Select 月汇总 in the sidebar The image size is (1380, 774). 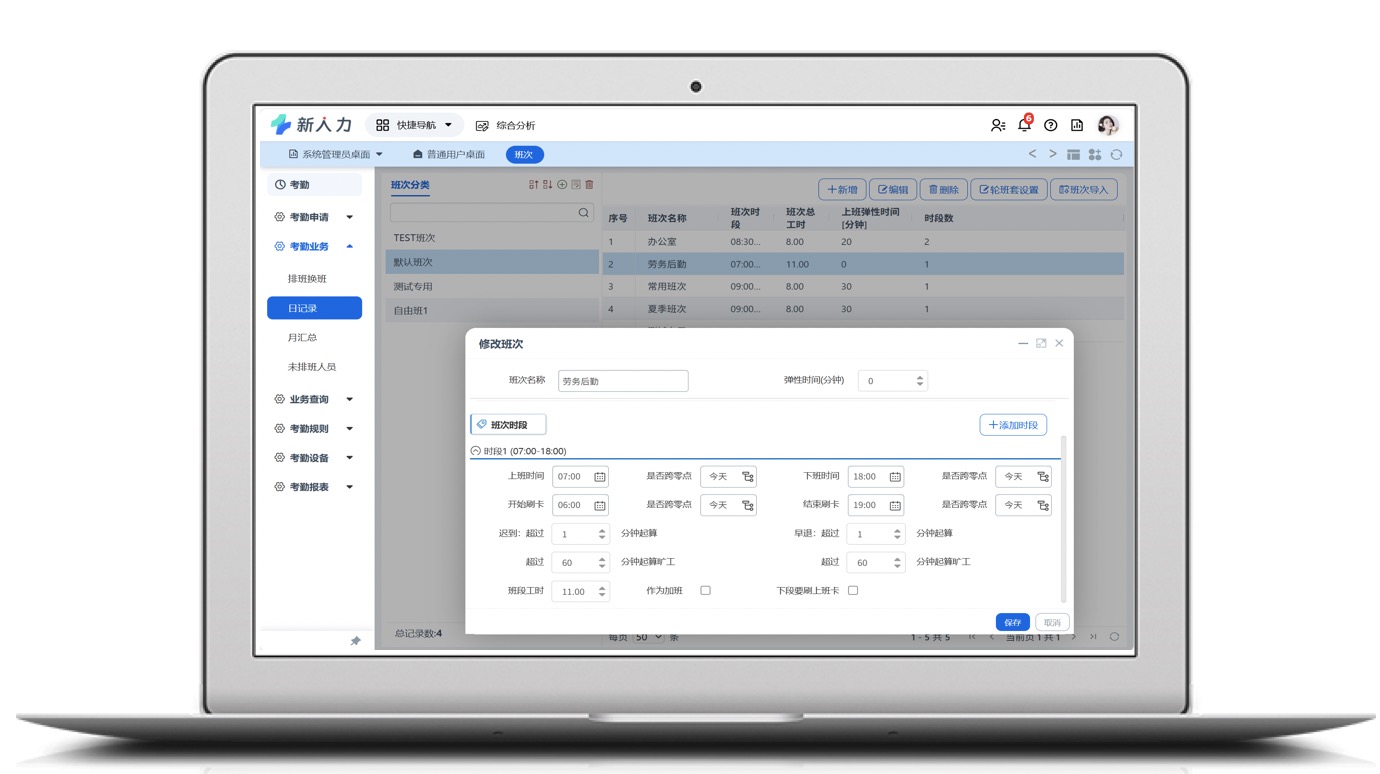302,338
